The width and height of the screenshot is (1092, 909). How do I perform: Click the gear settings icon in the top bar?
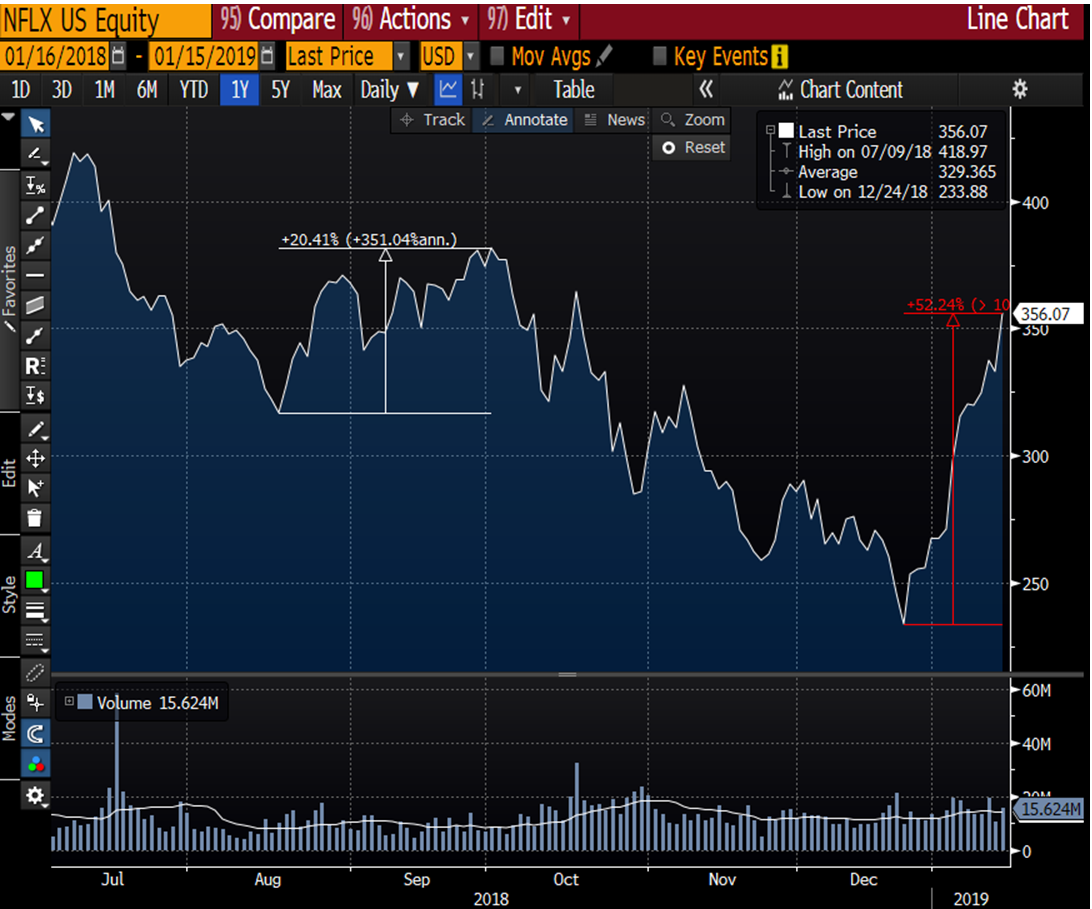coord(1019,90)
